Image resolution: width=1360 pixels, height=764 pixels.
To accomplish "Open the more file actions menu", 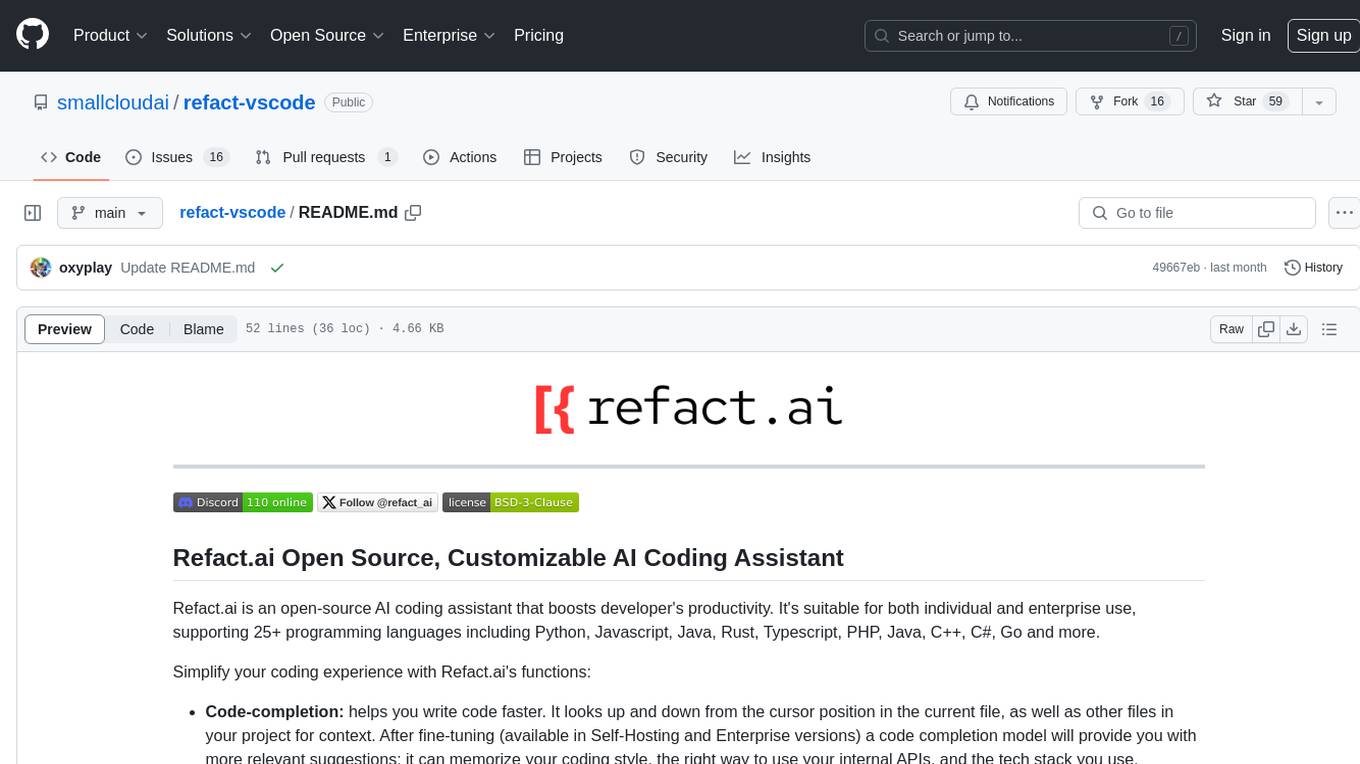I will coord(1344,213).
